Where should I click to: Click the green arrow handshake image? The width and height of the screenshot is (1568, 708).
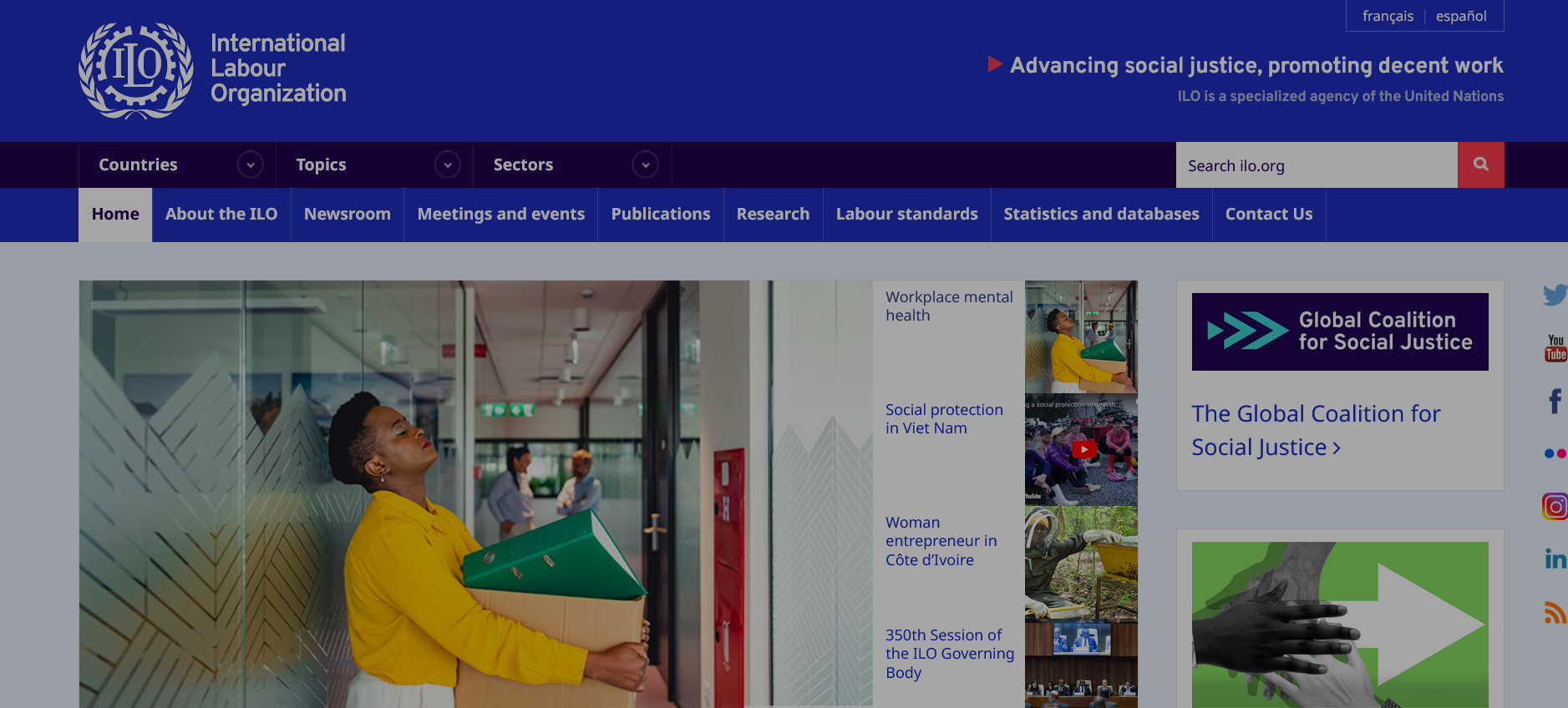(x=1340, y=625)
